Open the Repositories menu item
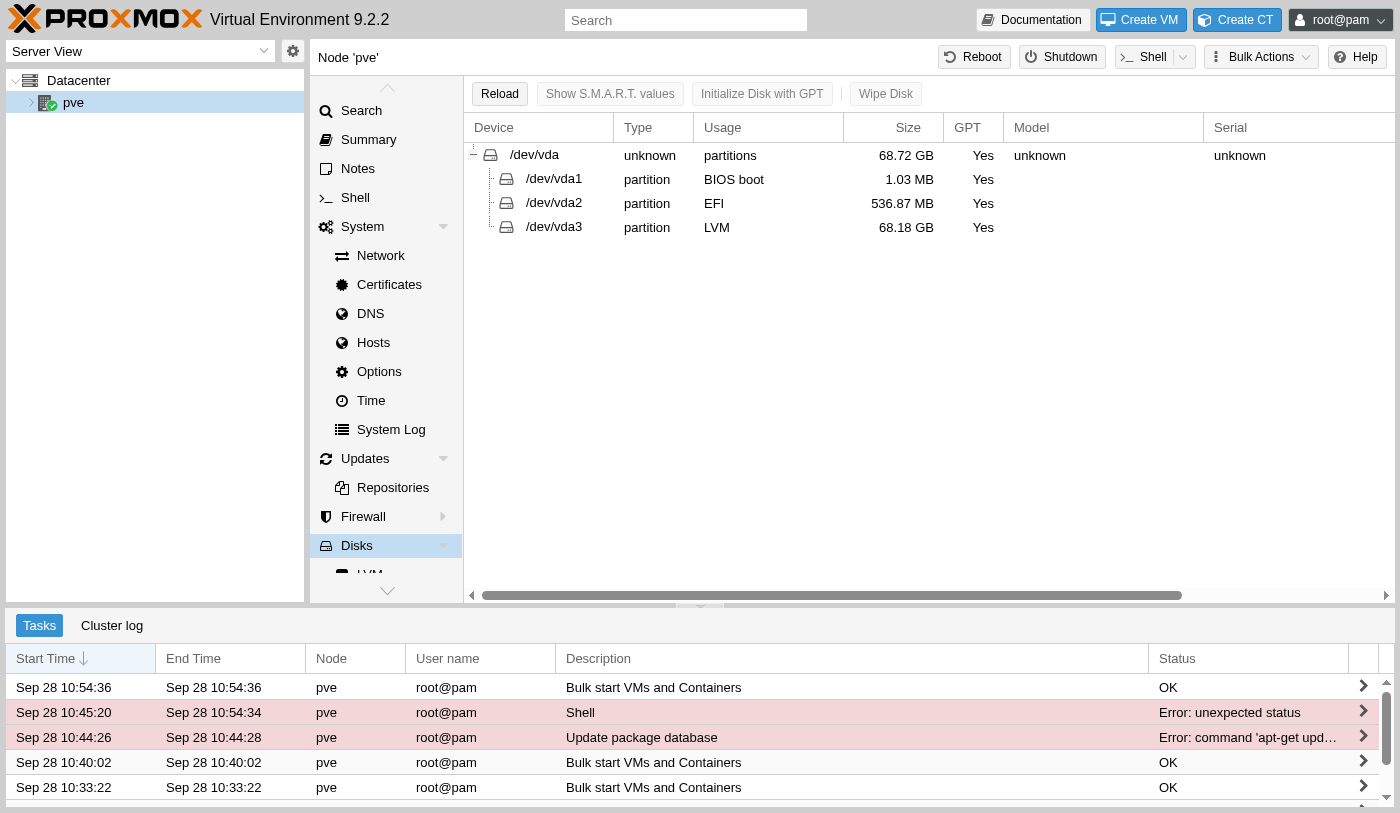The width and height of the screenshot is (1400, 813). pyautogui.click(x=386, y=488)
